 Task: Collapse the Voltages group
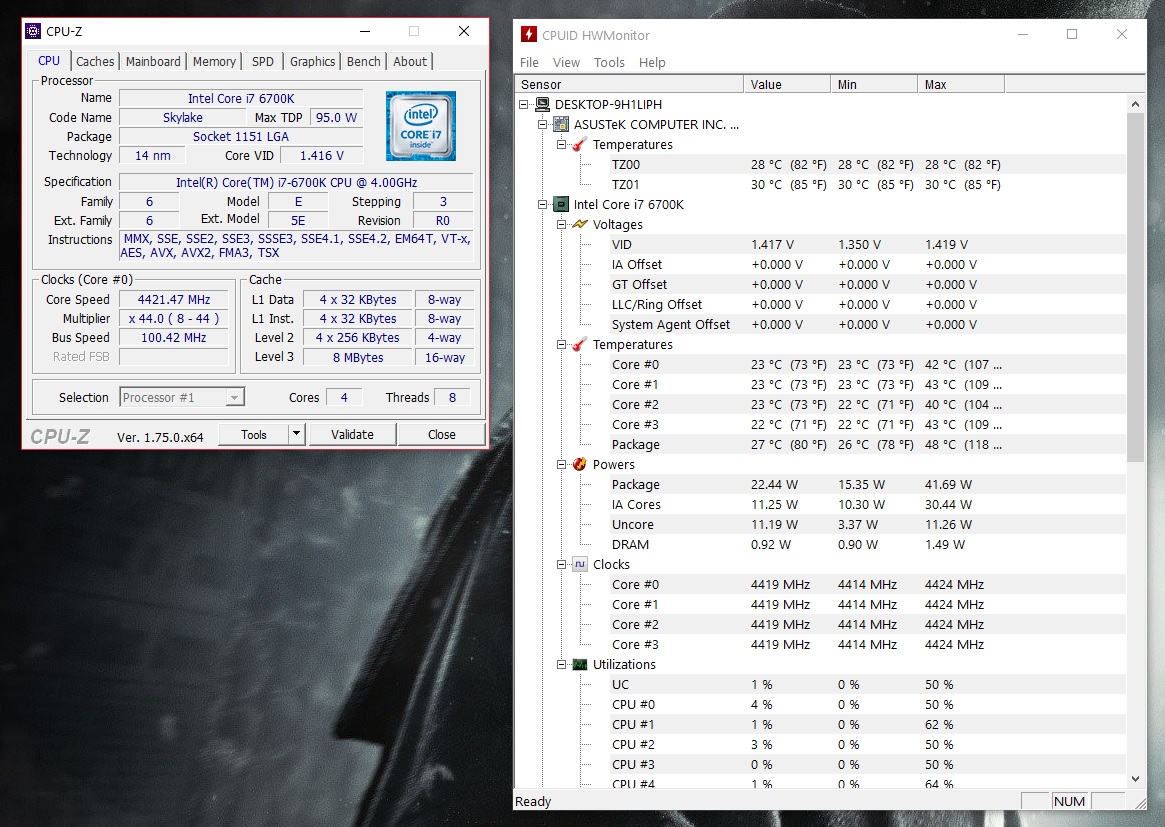pyautogui.click(x=562, y=224)
